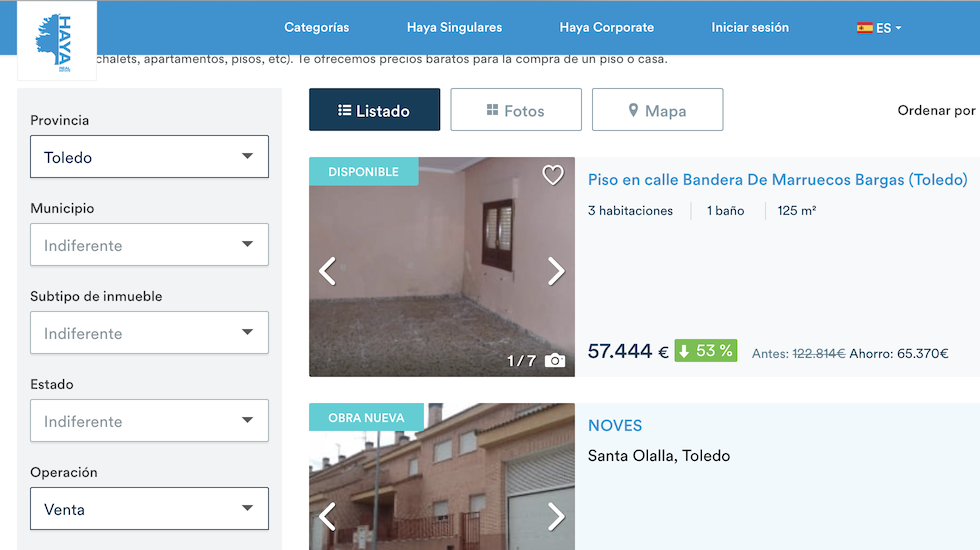Switch to Listado view

374,109
